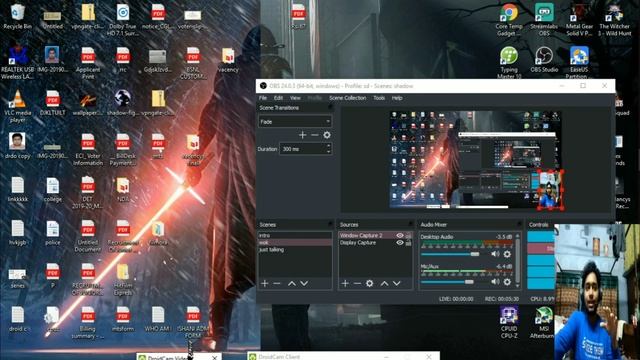Open the REALTEK USB Wireless LAN shortcut

tap(18, 62)
